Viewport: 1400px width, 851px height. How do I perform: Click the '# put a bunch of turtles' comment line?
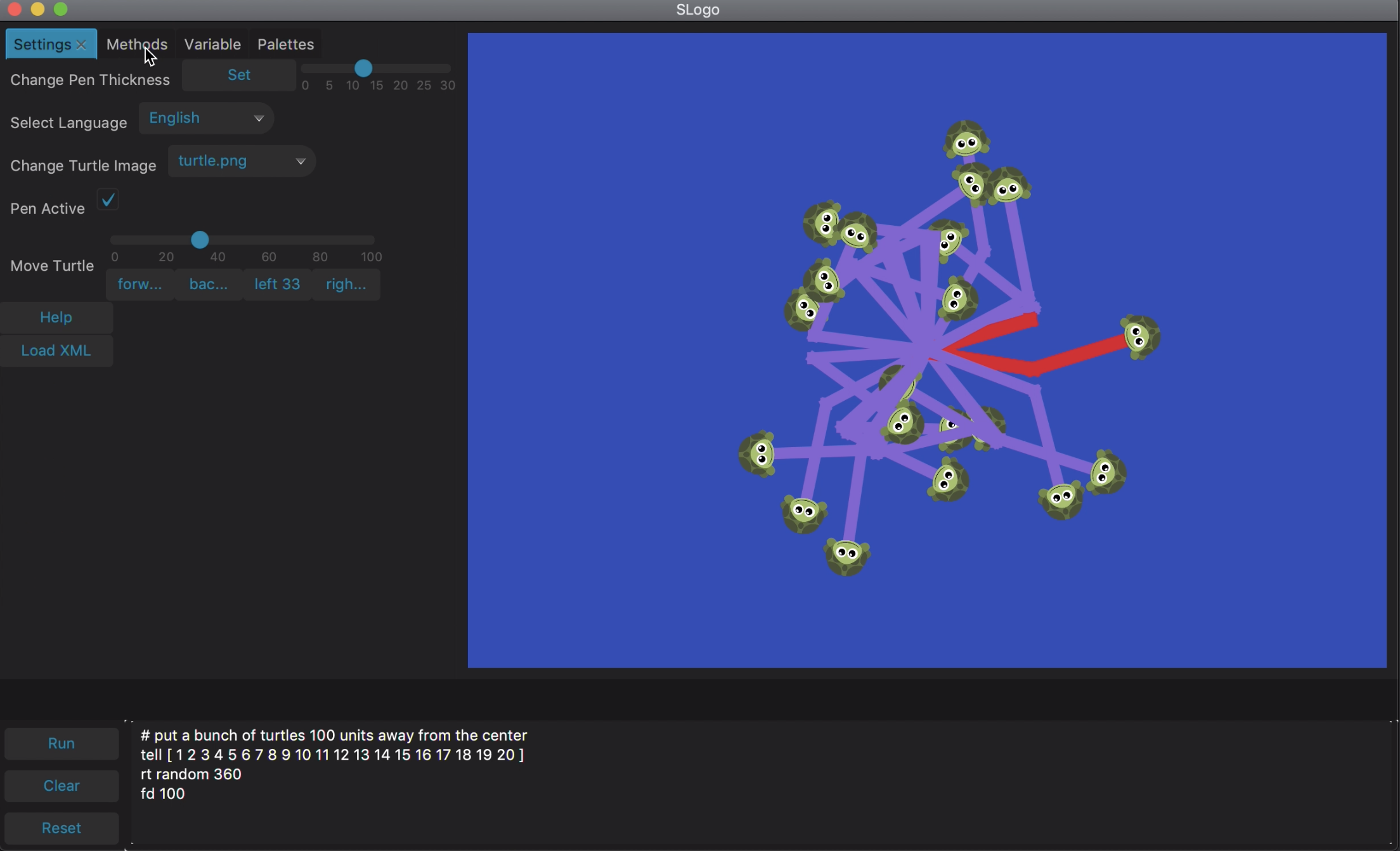click(334, 736)
